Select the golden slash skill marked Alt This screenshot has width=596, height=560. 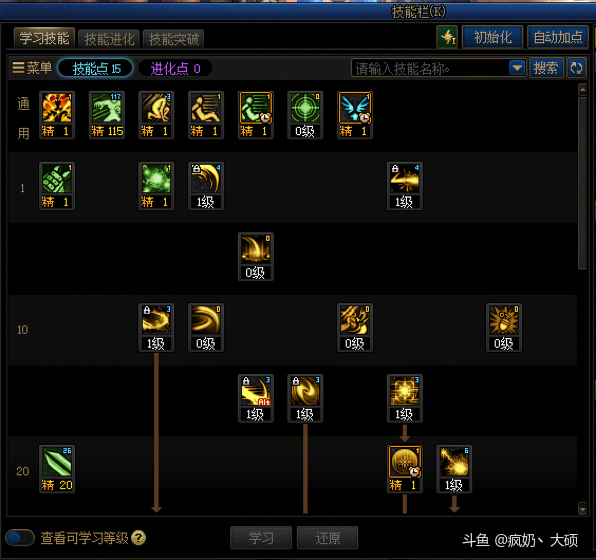(x=255, y=391)
